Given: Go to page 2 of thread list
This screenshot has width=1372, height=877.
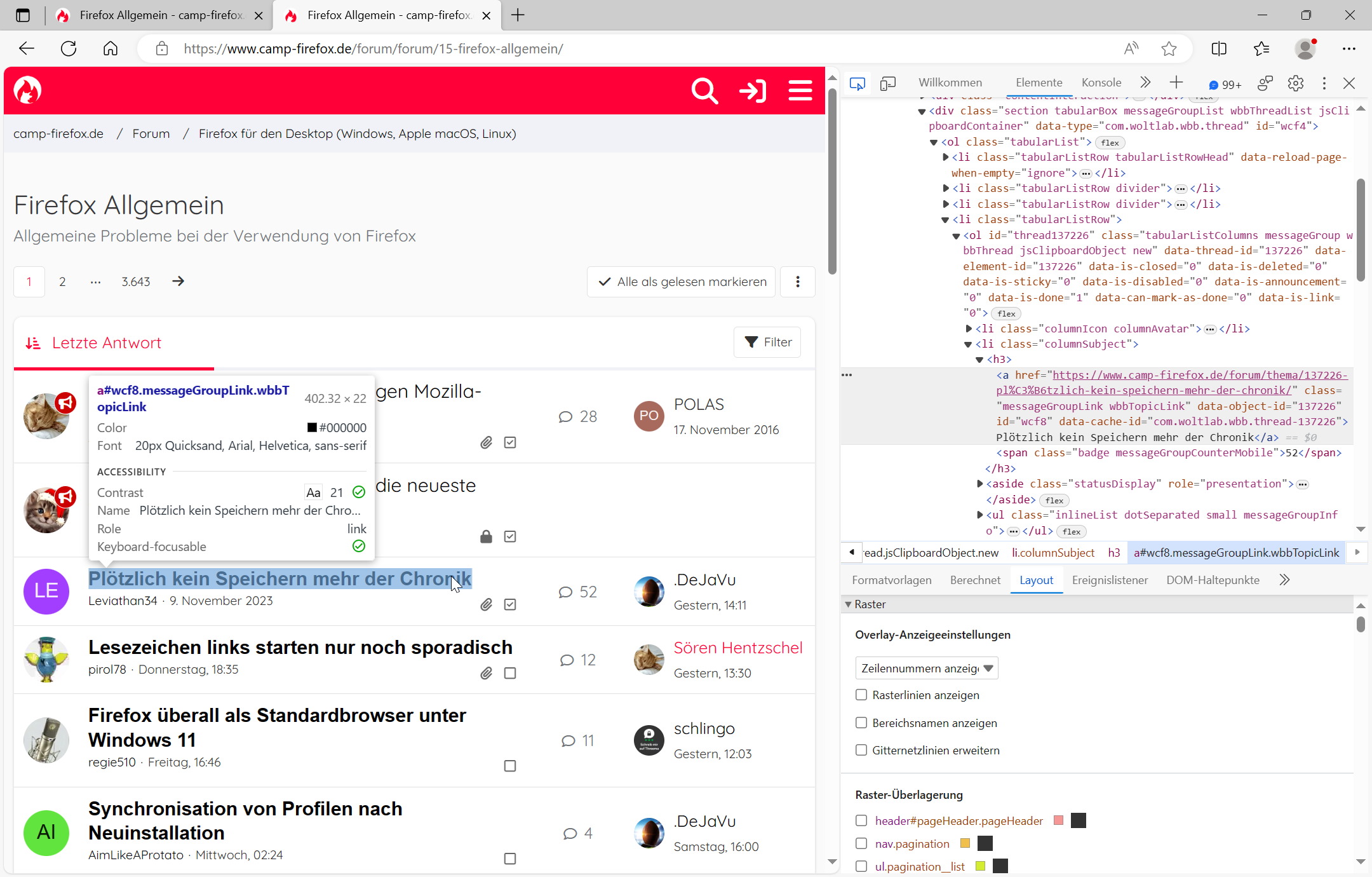Looking at the screenshot, I should 62,282.
